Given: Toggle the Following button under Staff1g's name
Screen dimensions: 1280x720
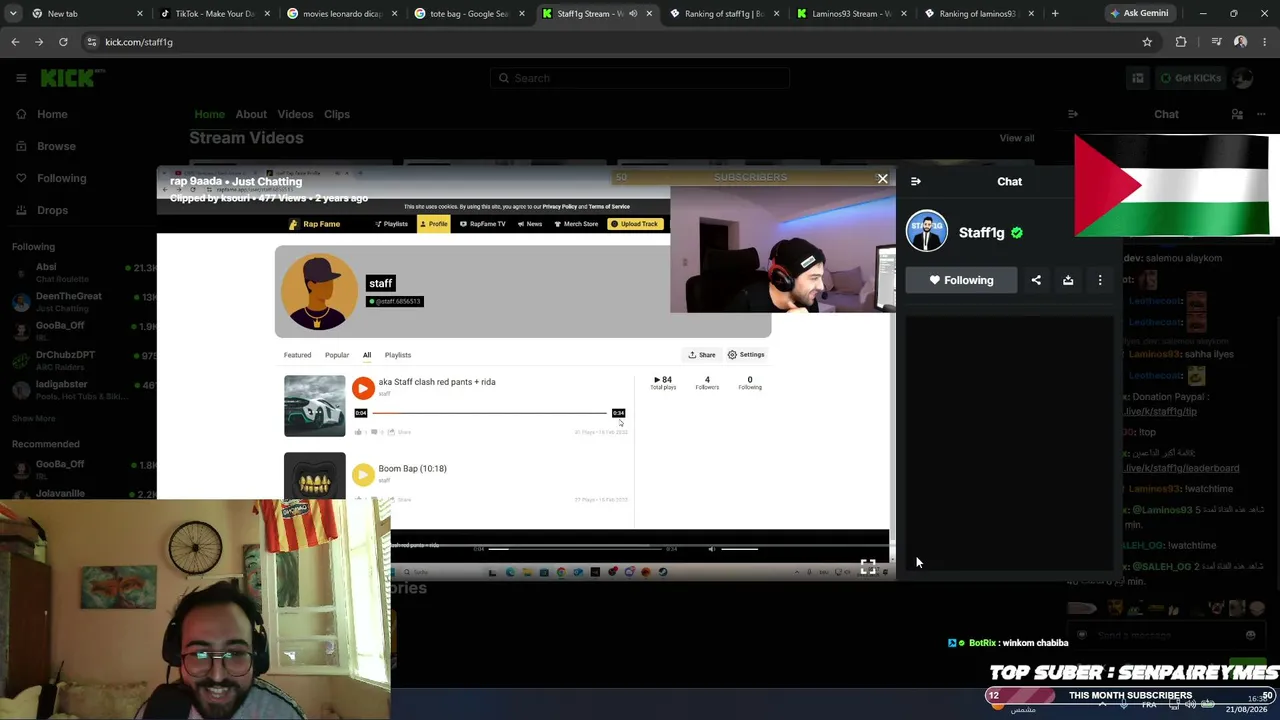Looking at the screenshot, I should click(x=961, y=280).
